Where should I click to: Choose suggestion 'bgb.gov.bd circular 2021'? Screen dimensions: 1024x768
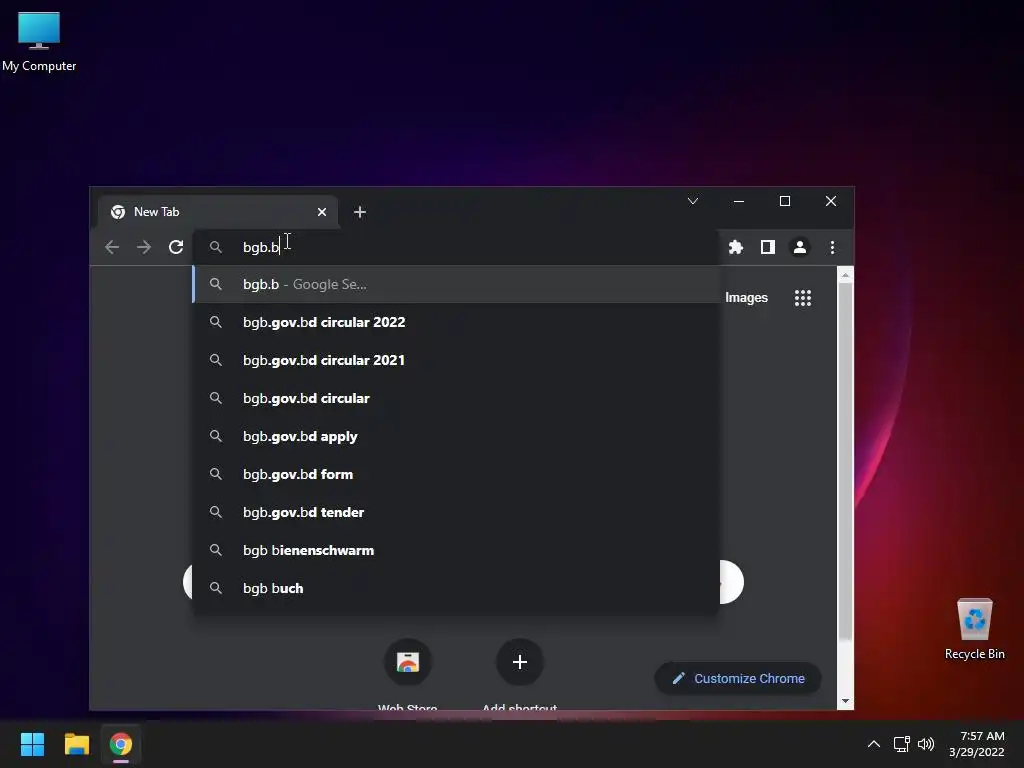[x=456, y=360]
